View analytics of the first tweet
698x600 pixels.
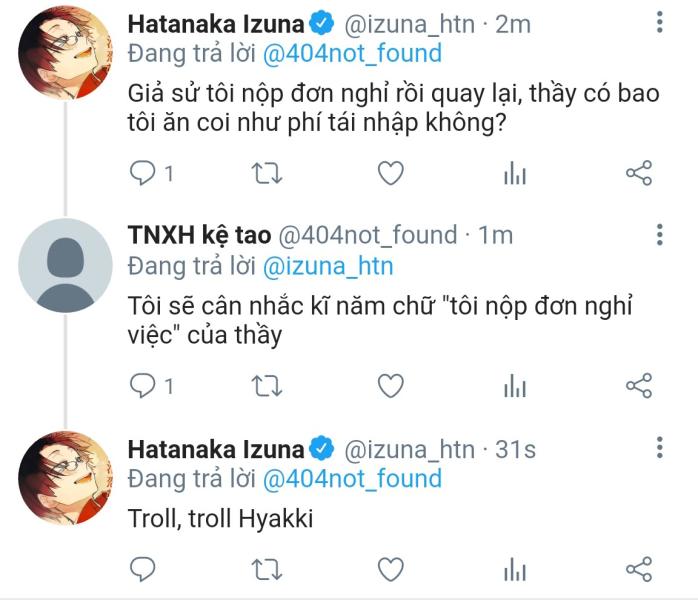[515, 173]
